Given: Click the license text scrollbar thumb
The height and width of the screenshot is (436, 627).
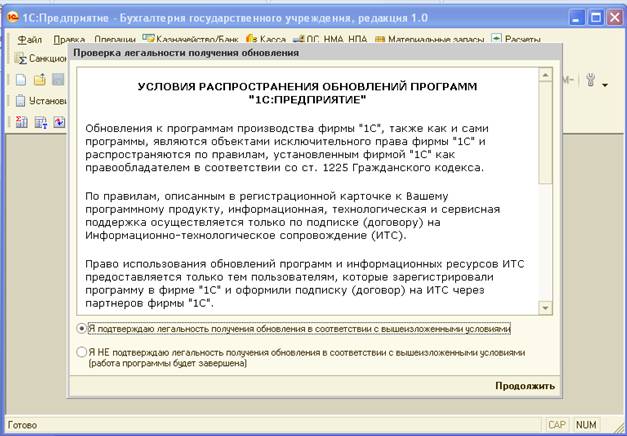Looking at the screenshot, I should [545, 133].
